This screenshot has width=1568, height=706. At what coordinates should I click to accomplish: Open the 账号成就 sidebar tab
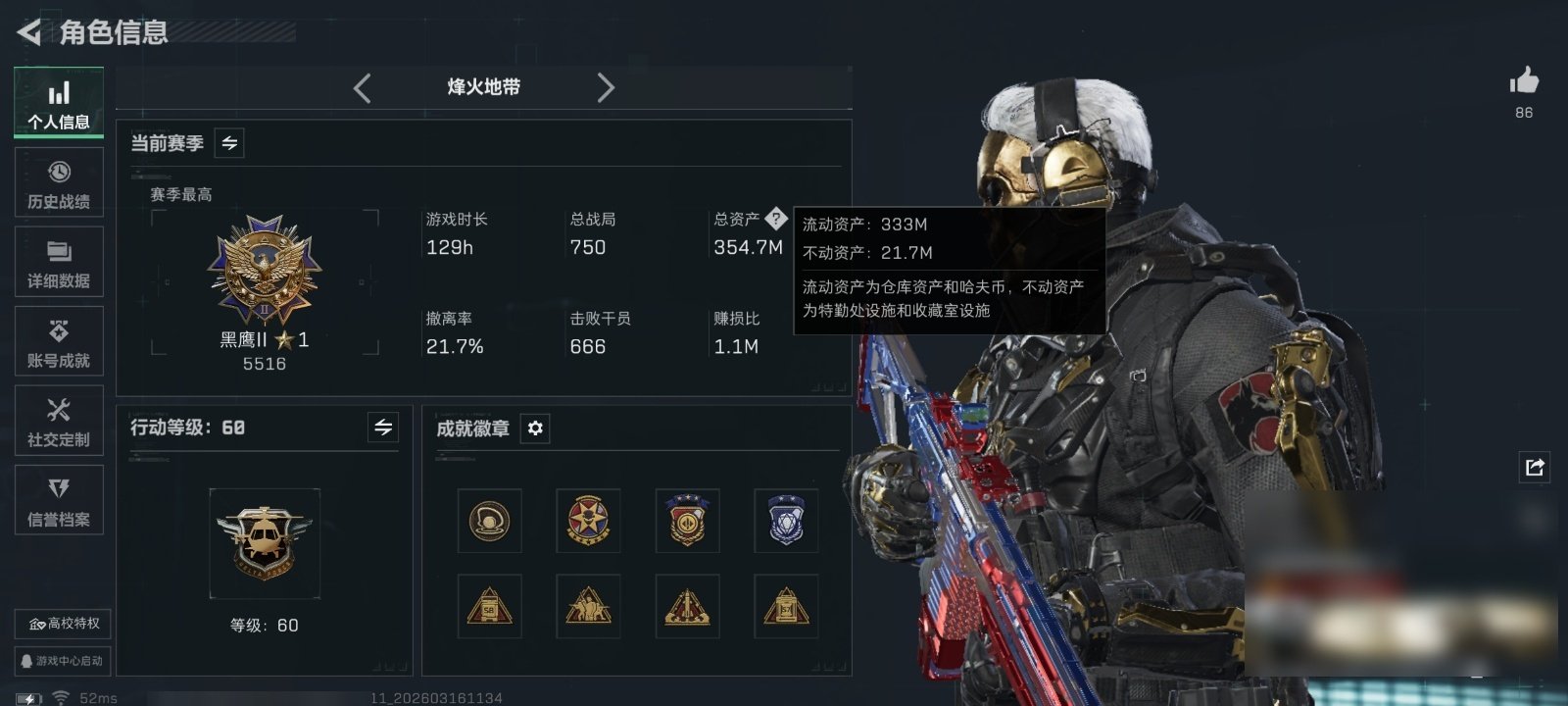coord(59,341)
